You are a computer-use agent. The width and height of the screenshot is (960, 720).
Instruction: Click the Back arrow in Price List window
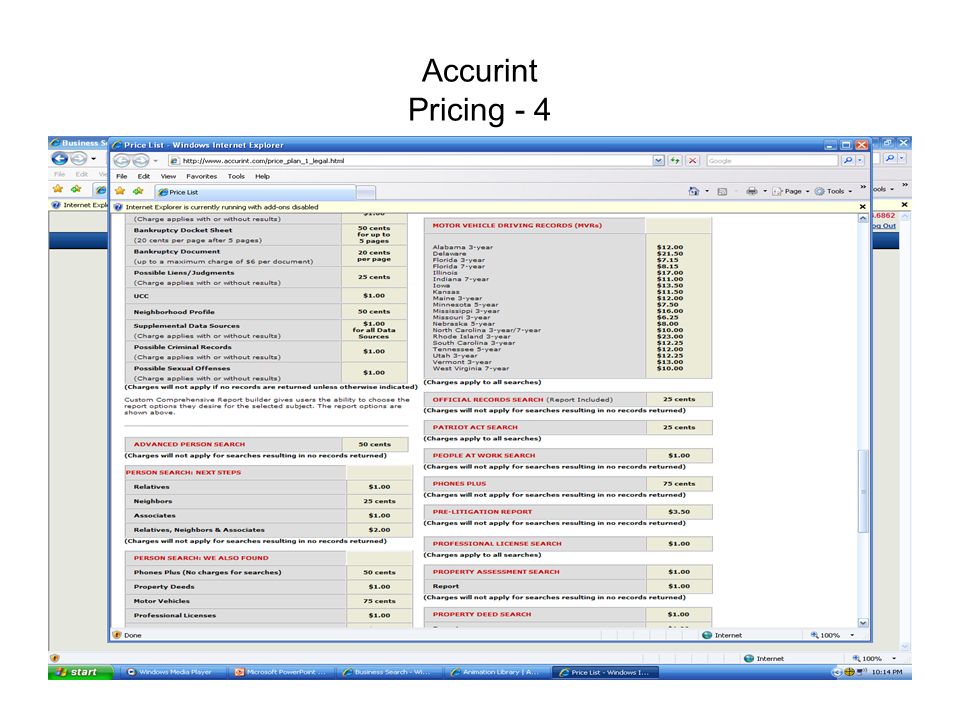(122, 160)
